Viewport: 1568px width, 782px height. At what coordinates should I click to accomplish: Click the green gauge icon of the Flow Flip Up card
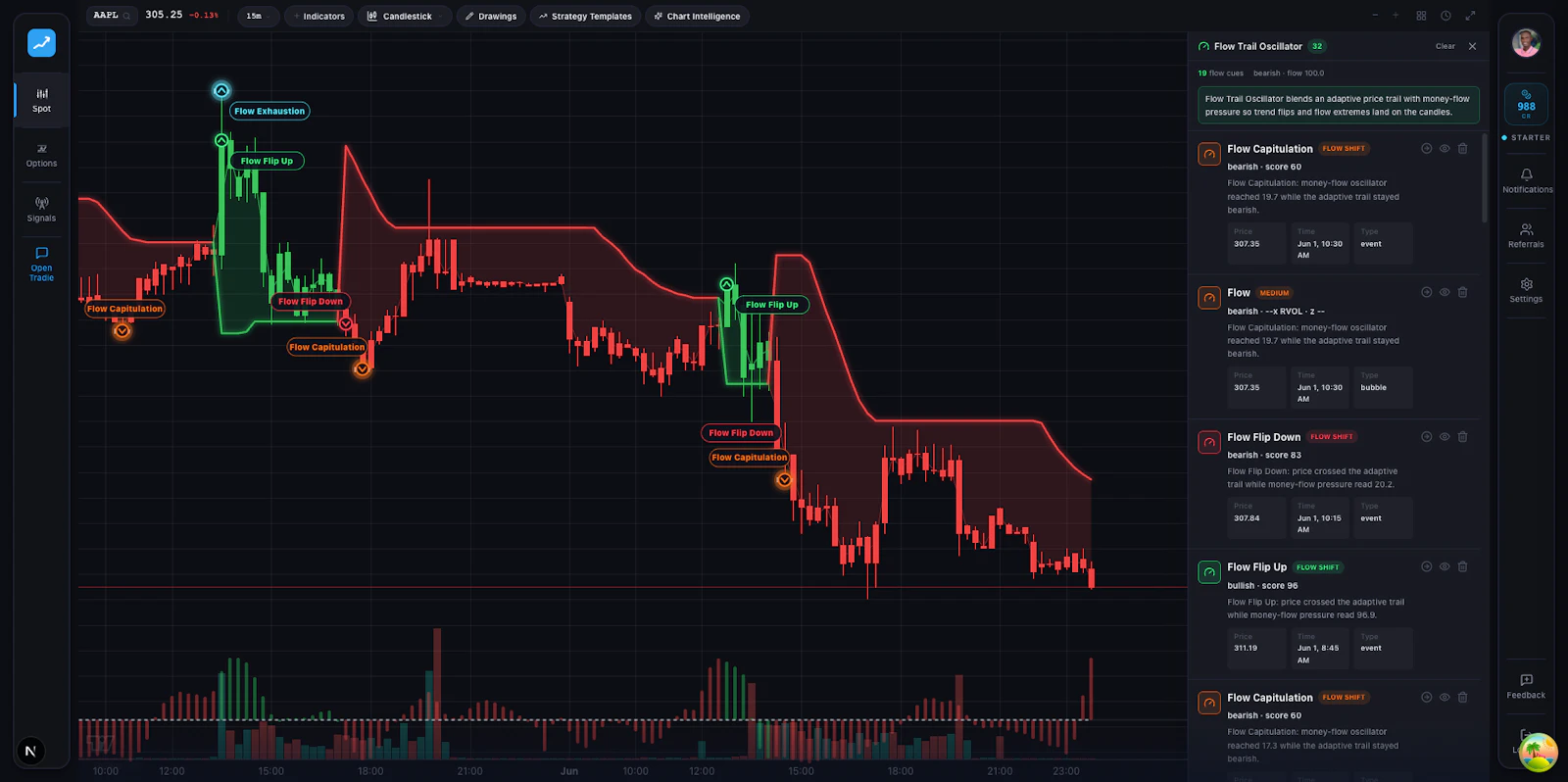click(x=1209, y=571)
